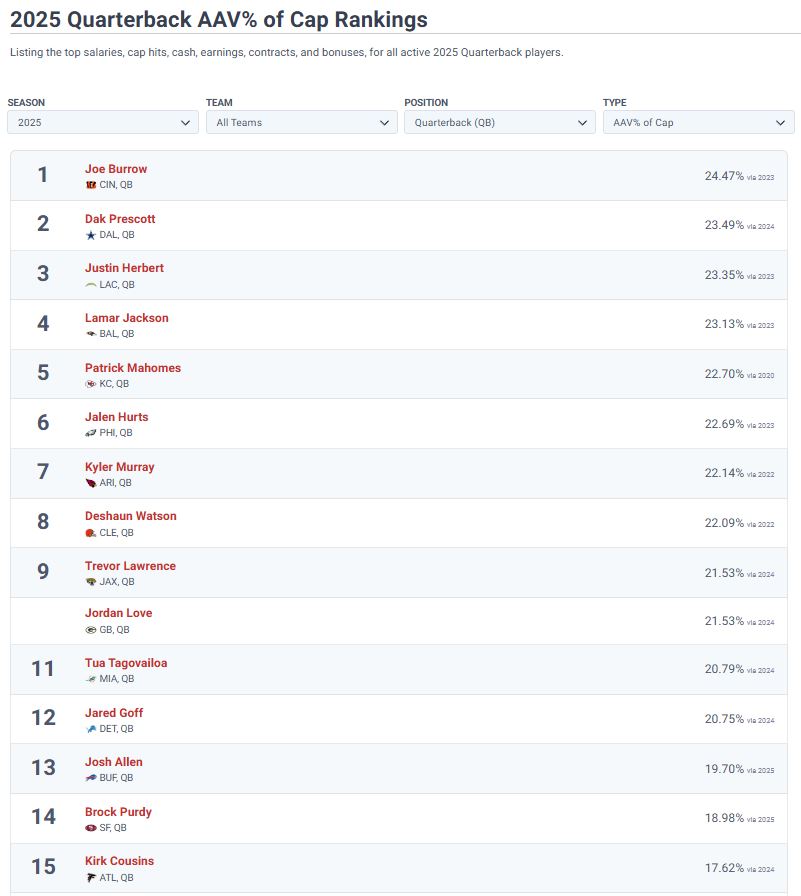The width and height of the screenshot is (801, 896).
Task: Open Joe Burrow's player page
Action: coord(116,169)
